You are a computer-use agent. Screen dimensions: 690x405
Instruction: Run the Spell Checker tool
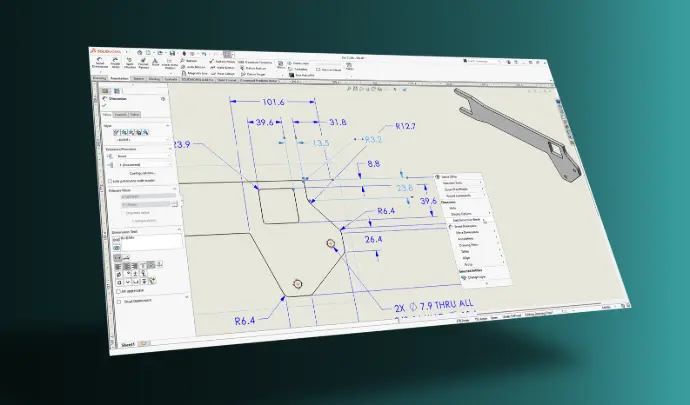click(x=130, y=64)
